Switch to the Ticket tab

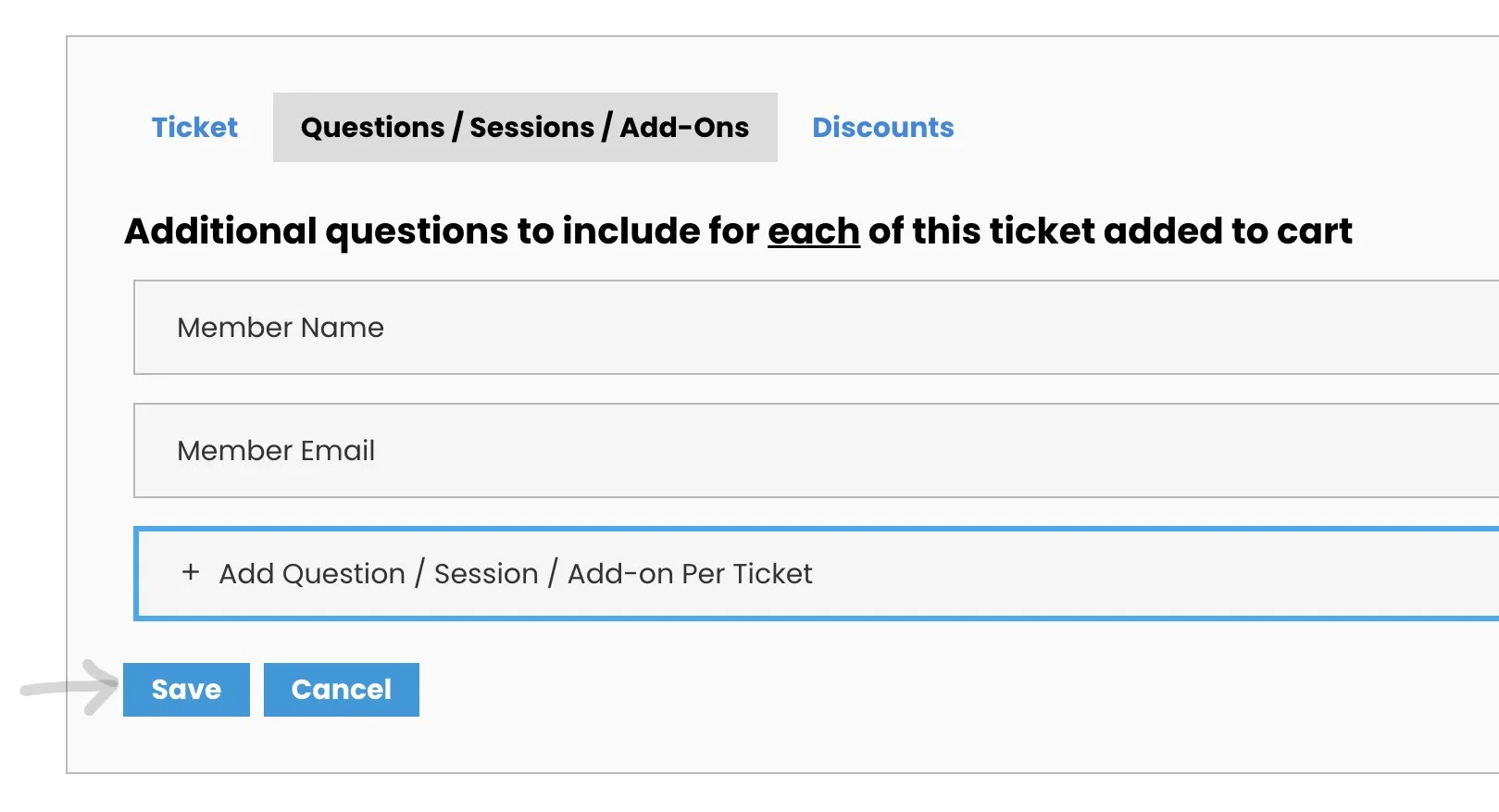pos(194,127)
